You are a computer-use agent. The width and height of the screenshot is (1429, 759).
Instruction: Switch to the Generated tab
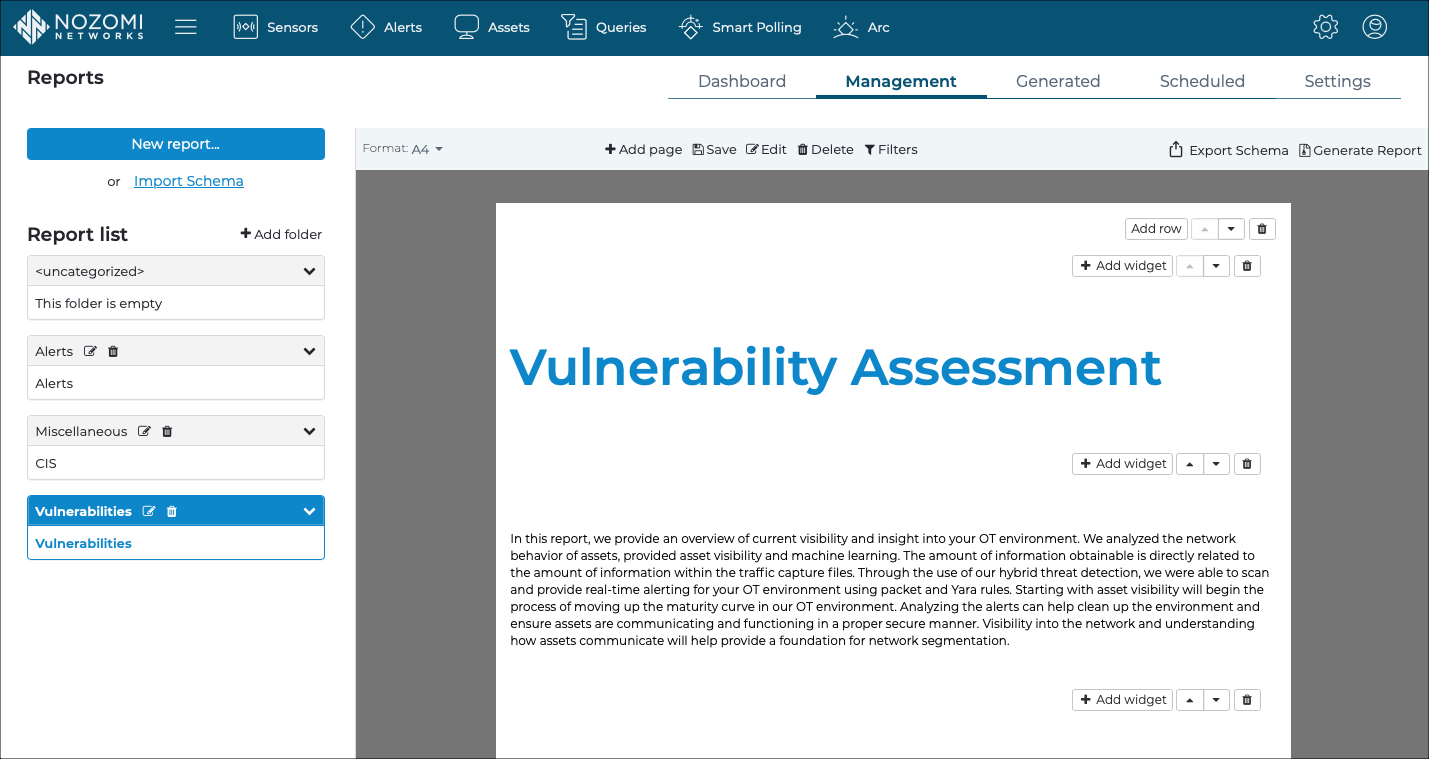click(1058, 82)
